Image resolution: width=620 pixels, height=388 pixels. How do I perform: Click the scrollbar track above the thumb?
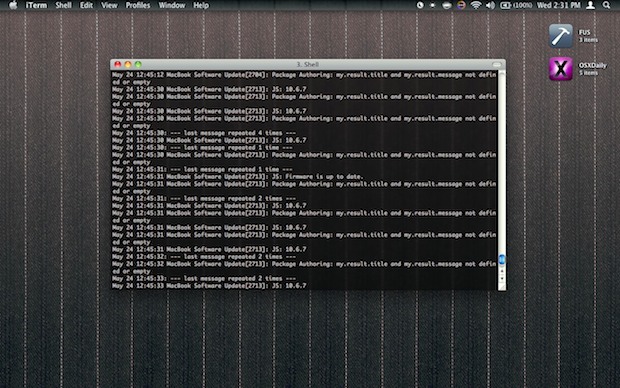tap(502, 162)
